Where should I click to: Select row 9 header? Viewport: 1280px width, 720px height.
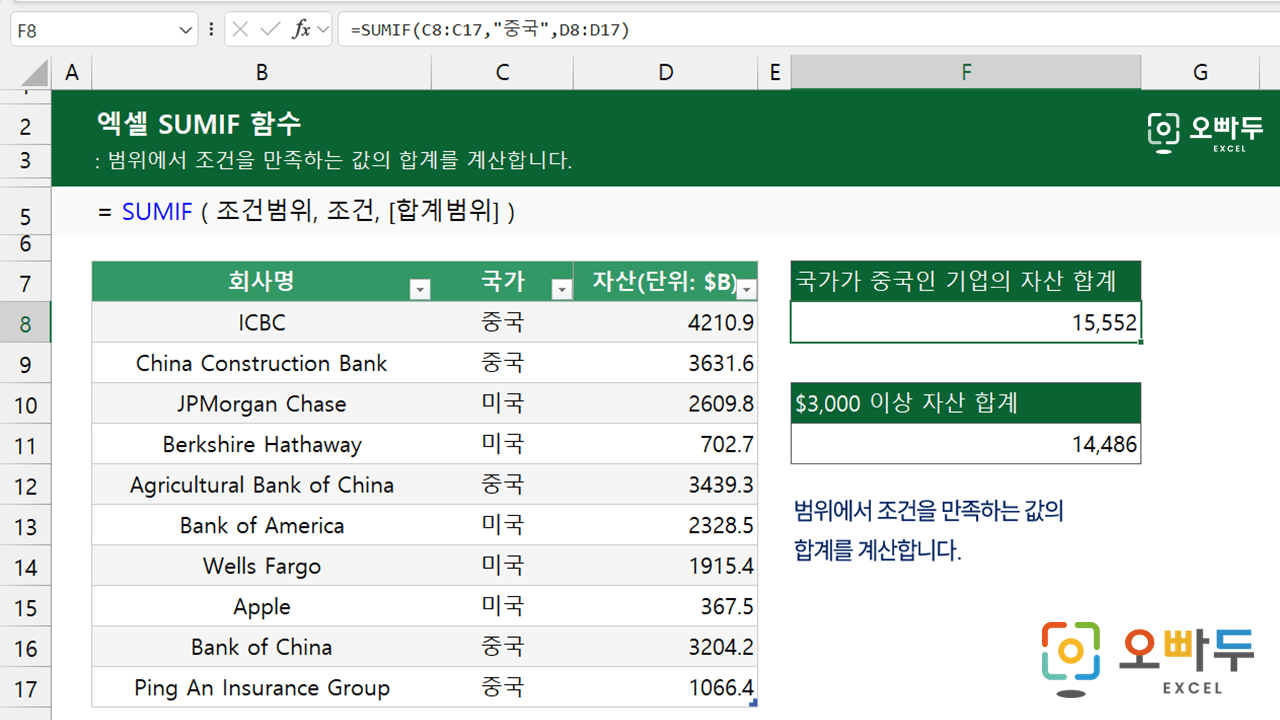(25, 364)
